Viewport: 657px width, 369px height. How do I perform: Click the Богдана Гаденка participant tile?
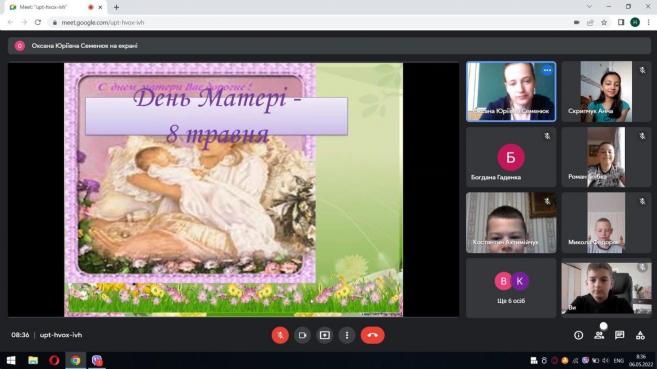coord(511,157)
